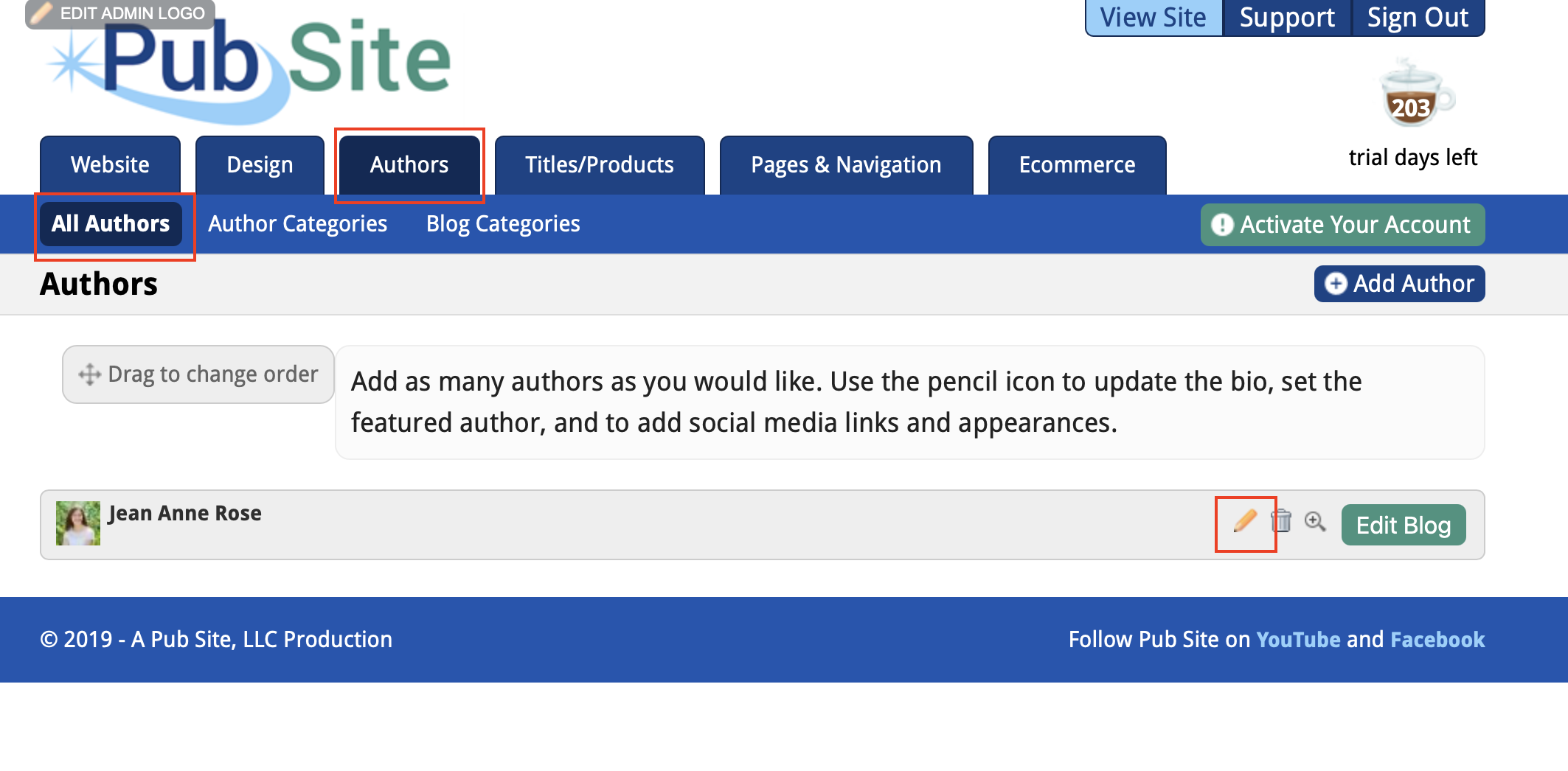The image size is (1568, 771).
Task: Click the pencil icon for Jean Anne Rose
Action: (x=1245, y=522)
